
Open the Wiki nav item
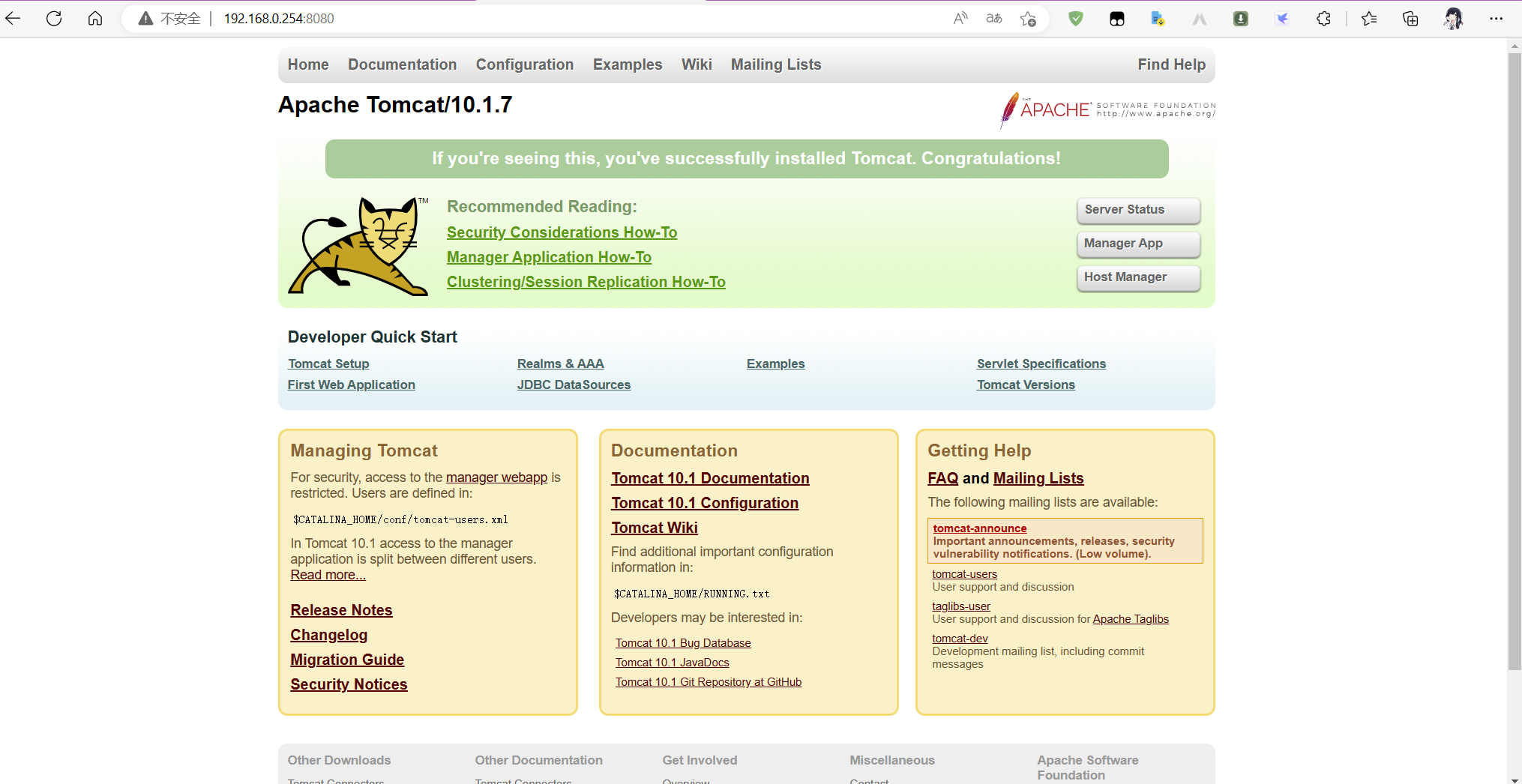click(x=697, y=64)
